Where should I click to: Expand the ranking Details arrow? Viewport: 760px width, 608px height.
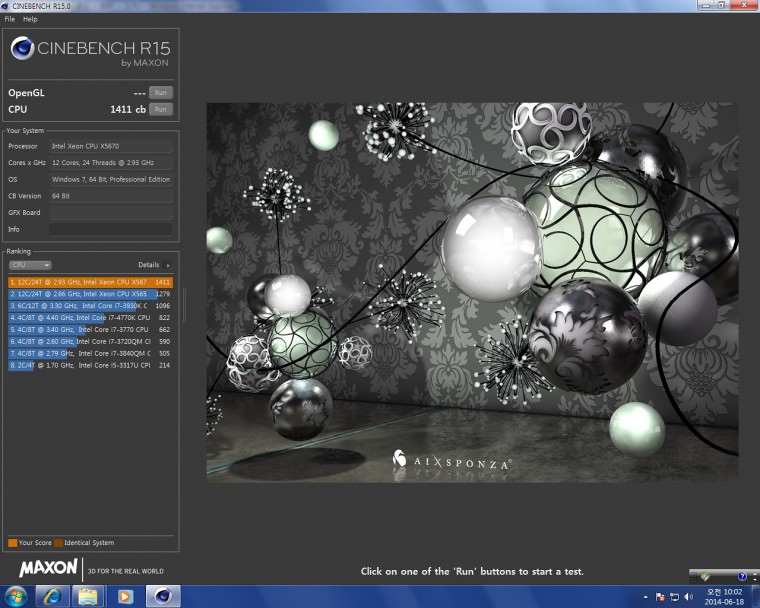pyautogui.click(x=168, y=265)
